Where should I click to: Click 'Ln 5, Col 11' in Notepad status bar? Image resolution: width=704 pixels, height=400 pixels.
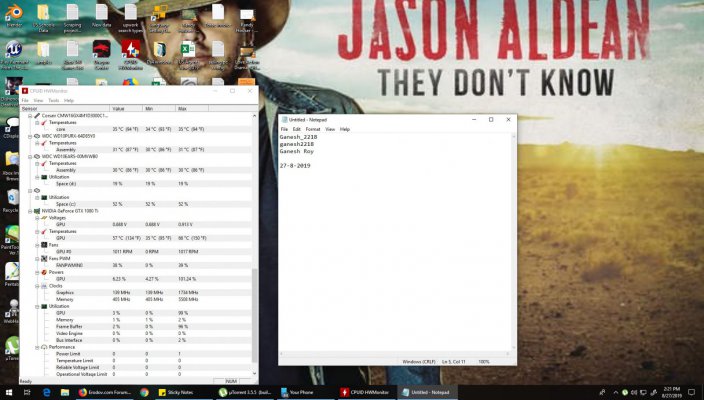[453, 361]
